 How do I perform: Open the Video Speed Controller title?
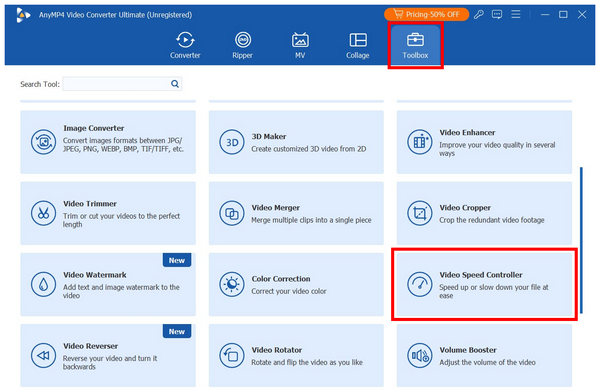pos(481,275)
